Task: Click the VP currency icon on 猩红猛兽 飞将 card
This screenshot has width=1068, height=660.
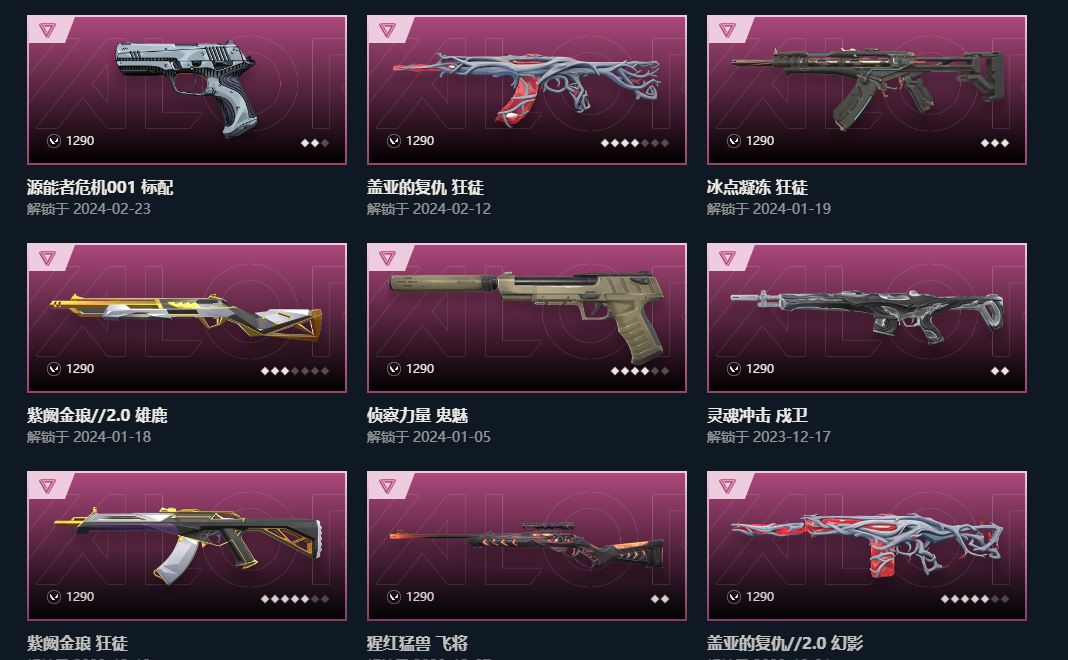Action: click(x=394, y=597)
